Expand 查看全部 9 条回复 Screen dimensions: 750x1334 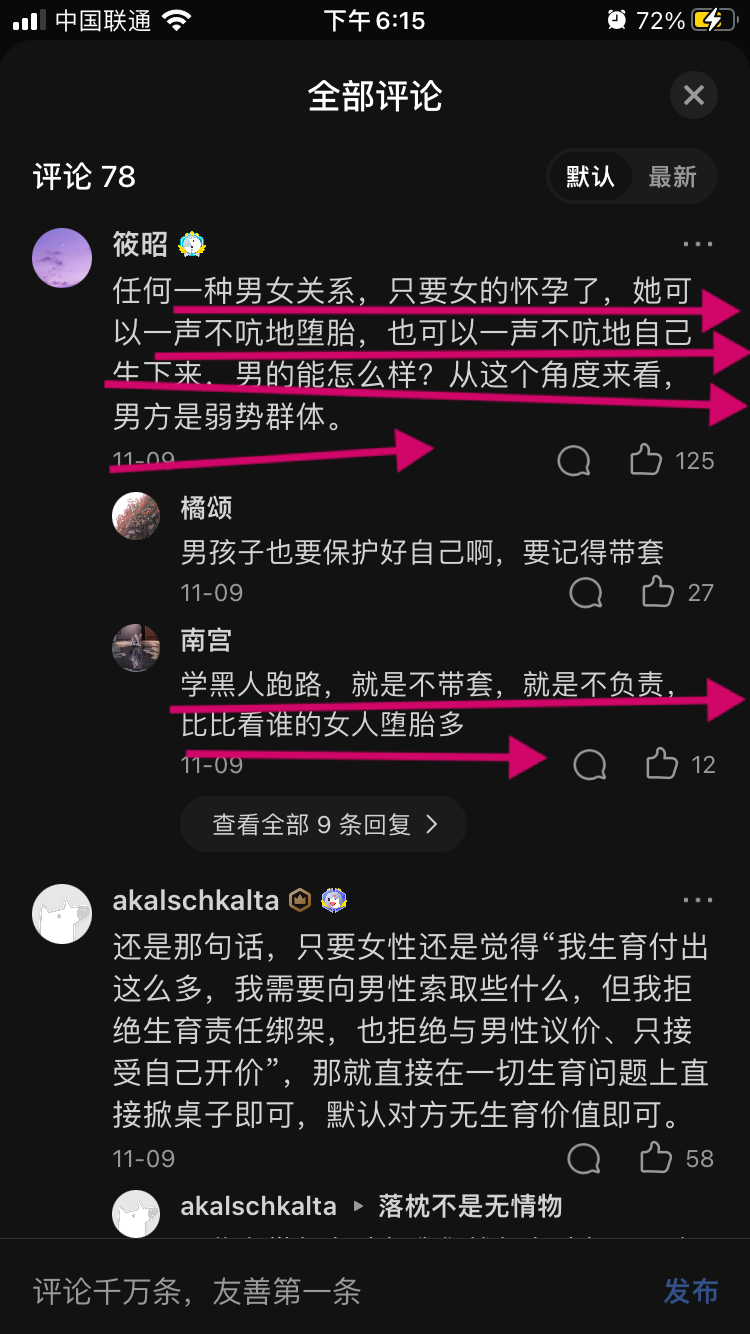point(324,824)
